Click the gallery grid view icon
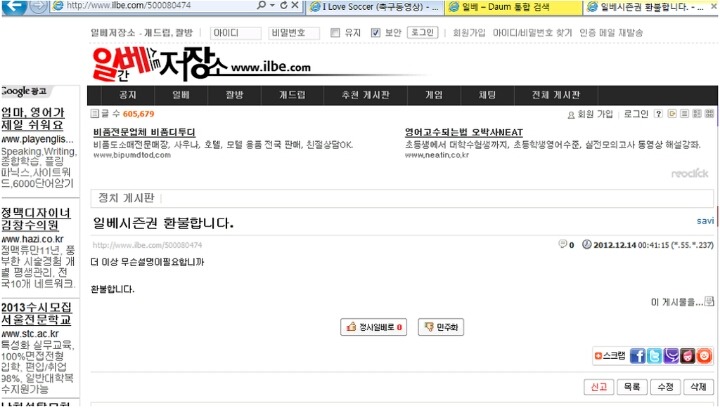 pyautogui.click(x=709, y=113)
